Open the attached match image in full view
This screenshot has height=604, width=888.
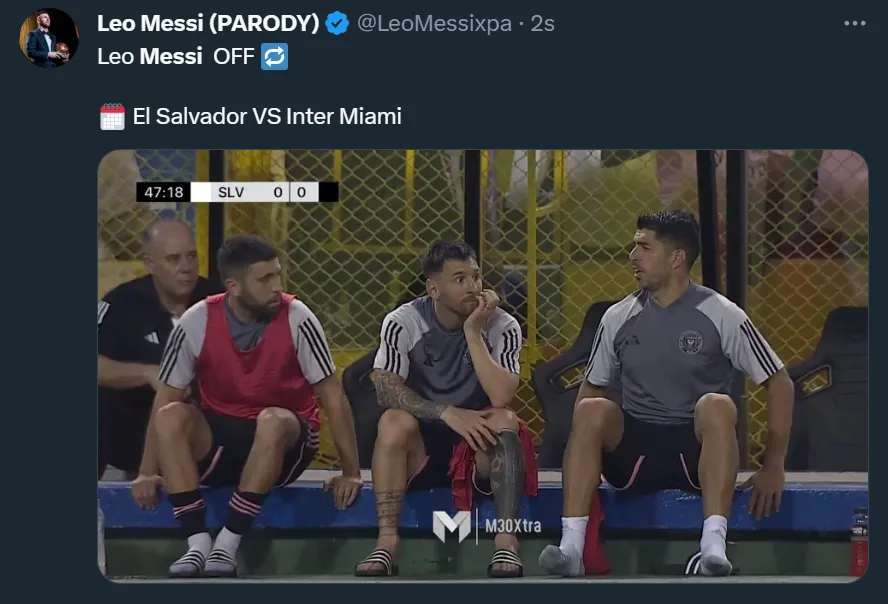pyautogui.click(x=483, y=366)
